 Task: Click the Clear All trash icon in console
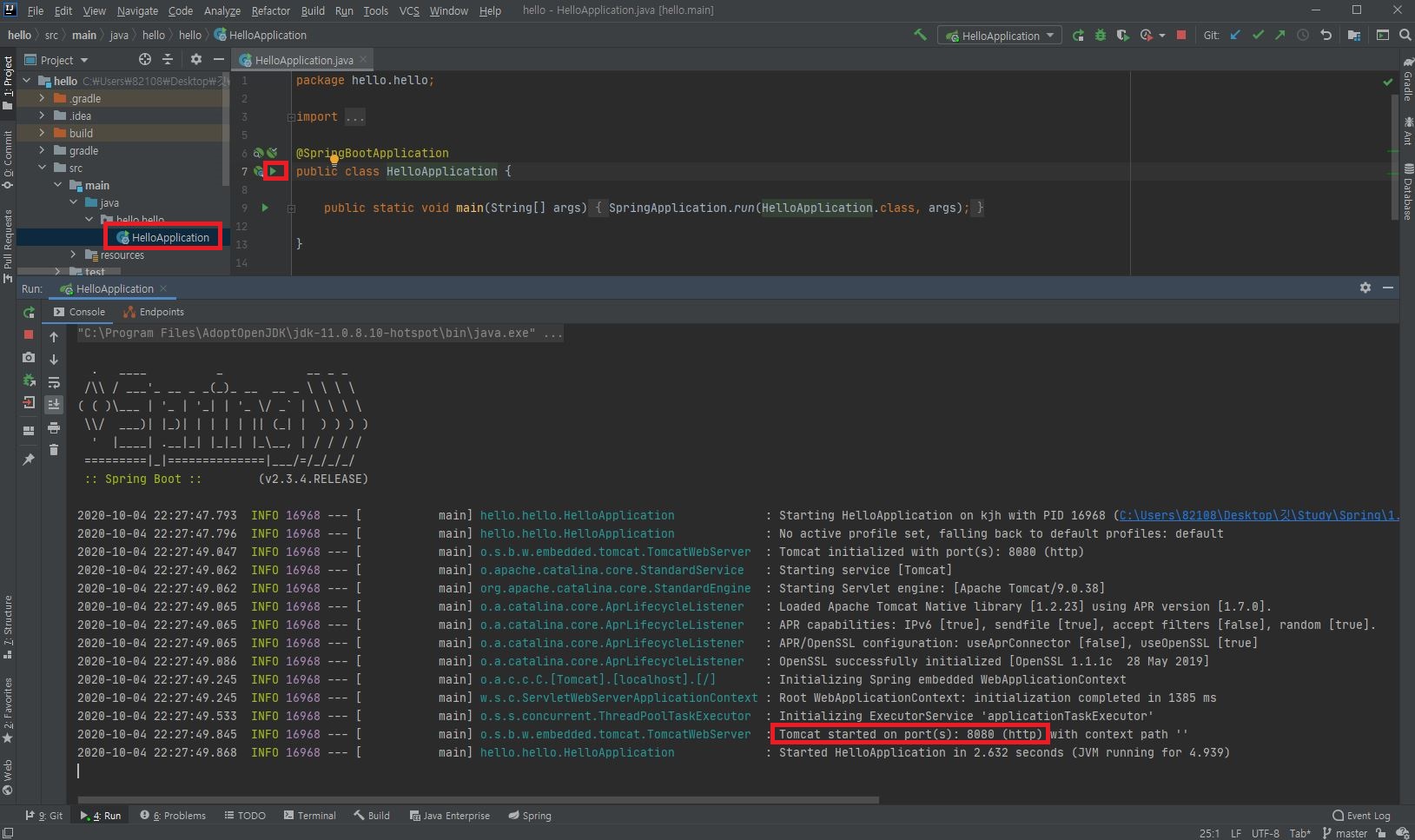point(54,449)
